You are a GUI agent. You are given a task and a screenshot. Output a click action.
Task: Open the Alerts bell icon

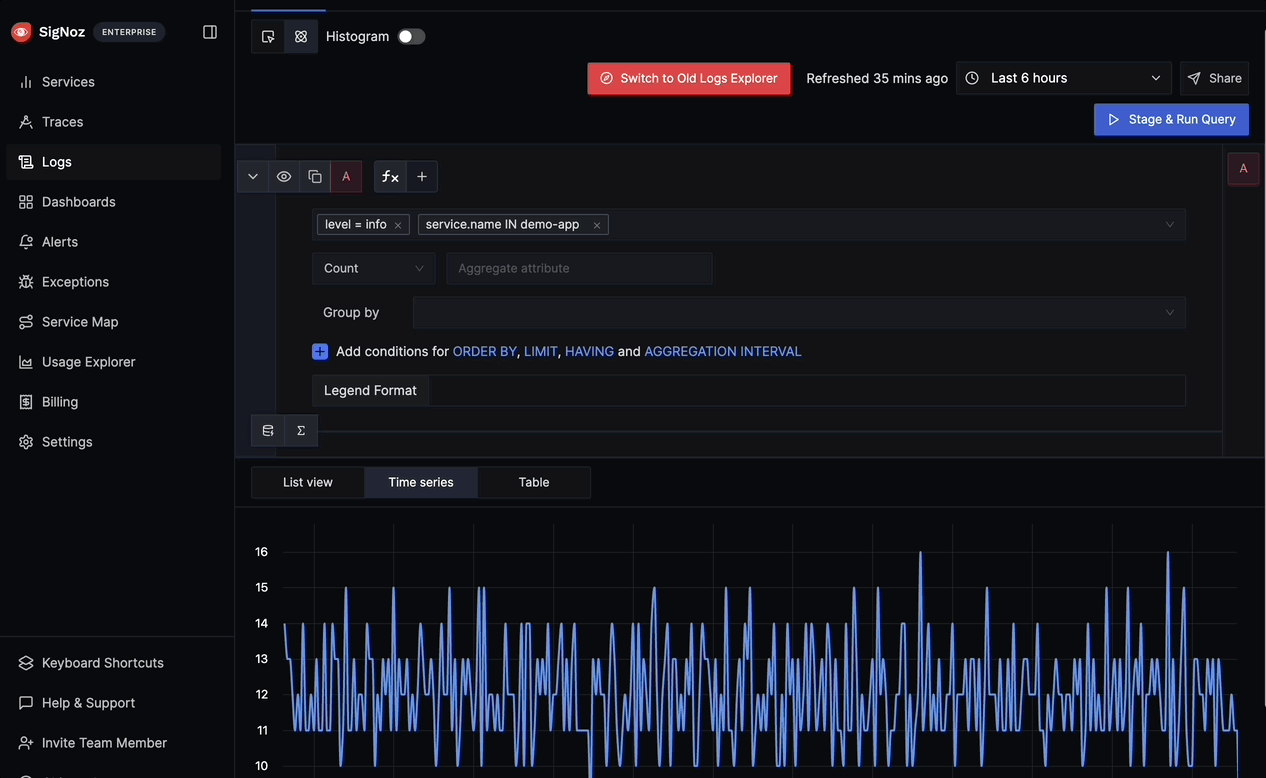click(26, 242)
